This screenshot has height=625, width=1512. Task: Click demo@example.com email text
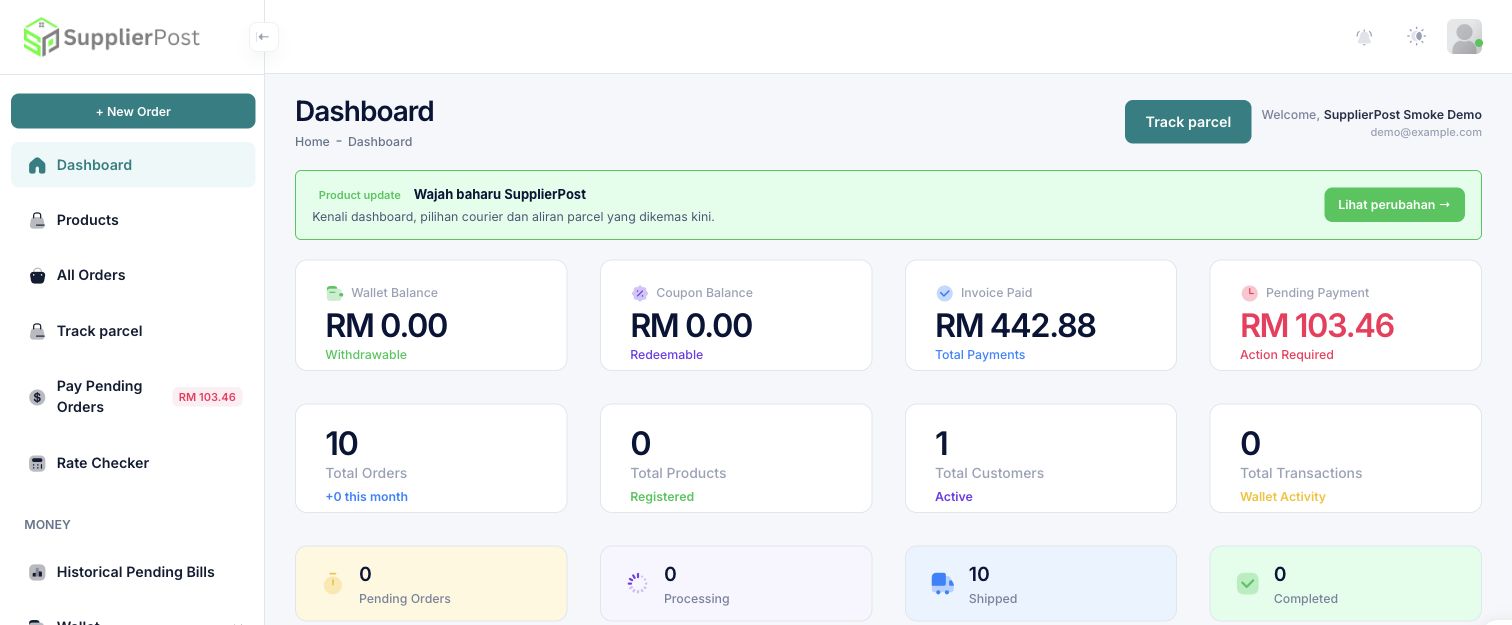(x=1426, y=132)
